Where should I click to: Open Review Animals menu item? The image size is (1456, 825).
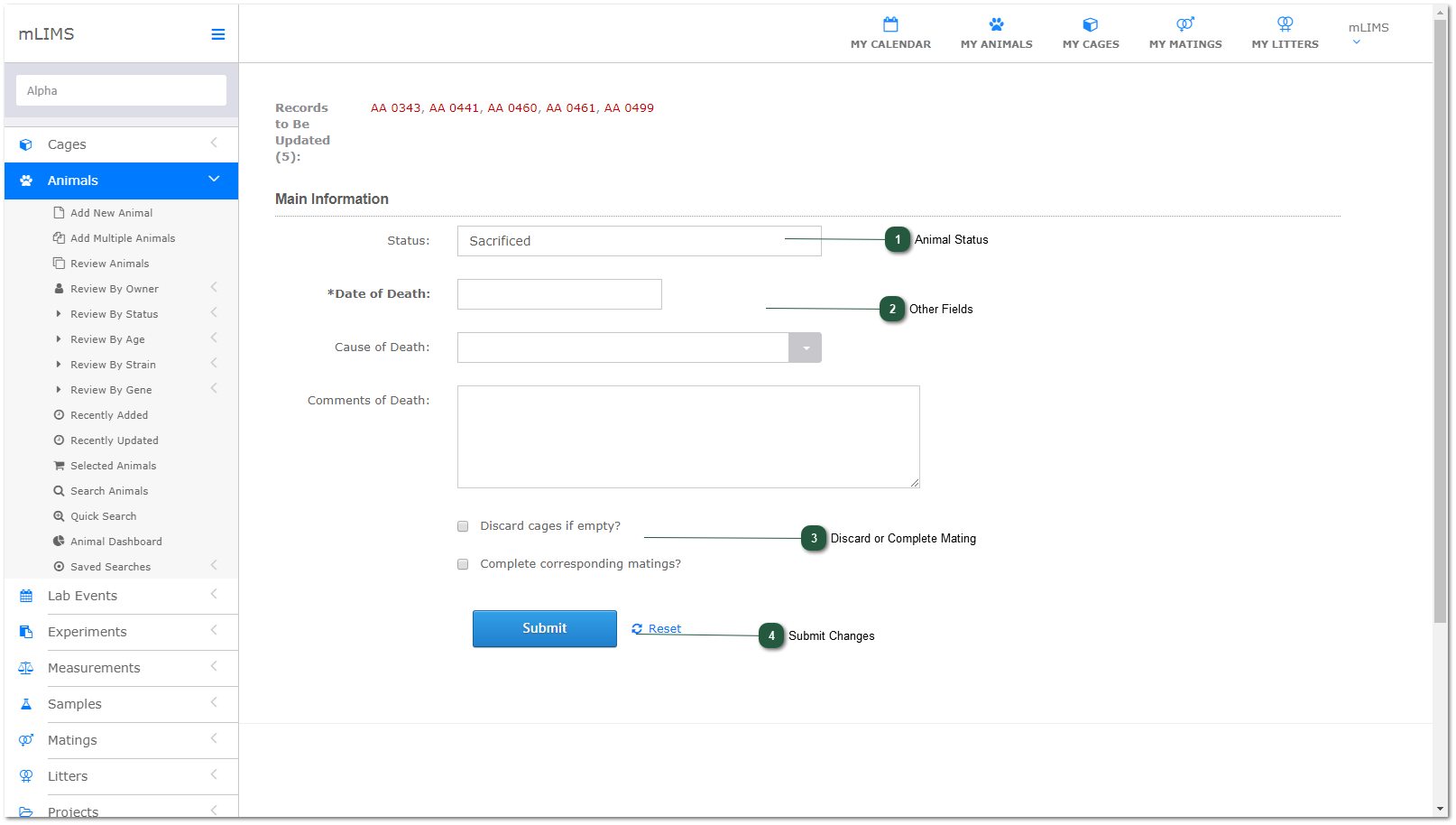pyautogui.click(x=110, y=264)
